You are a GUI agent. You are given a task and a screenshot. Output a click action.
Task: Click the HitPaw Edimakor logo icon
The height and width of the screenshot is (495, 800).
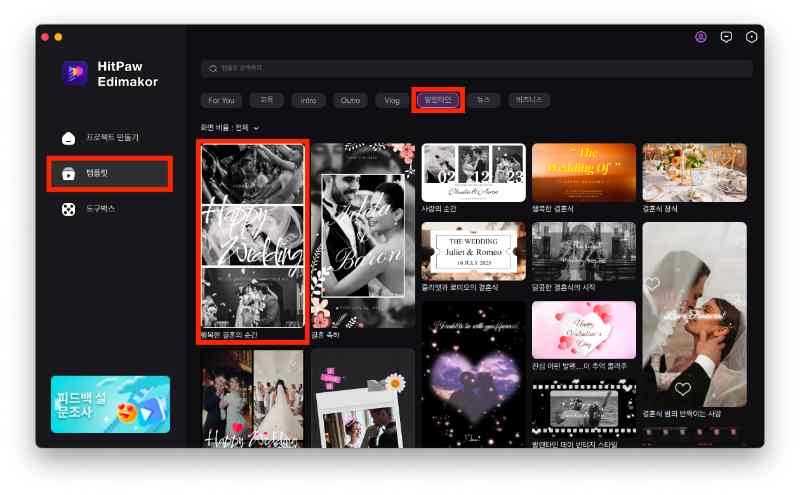point(75,72)
